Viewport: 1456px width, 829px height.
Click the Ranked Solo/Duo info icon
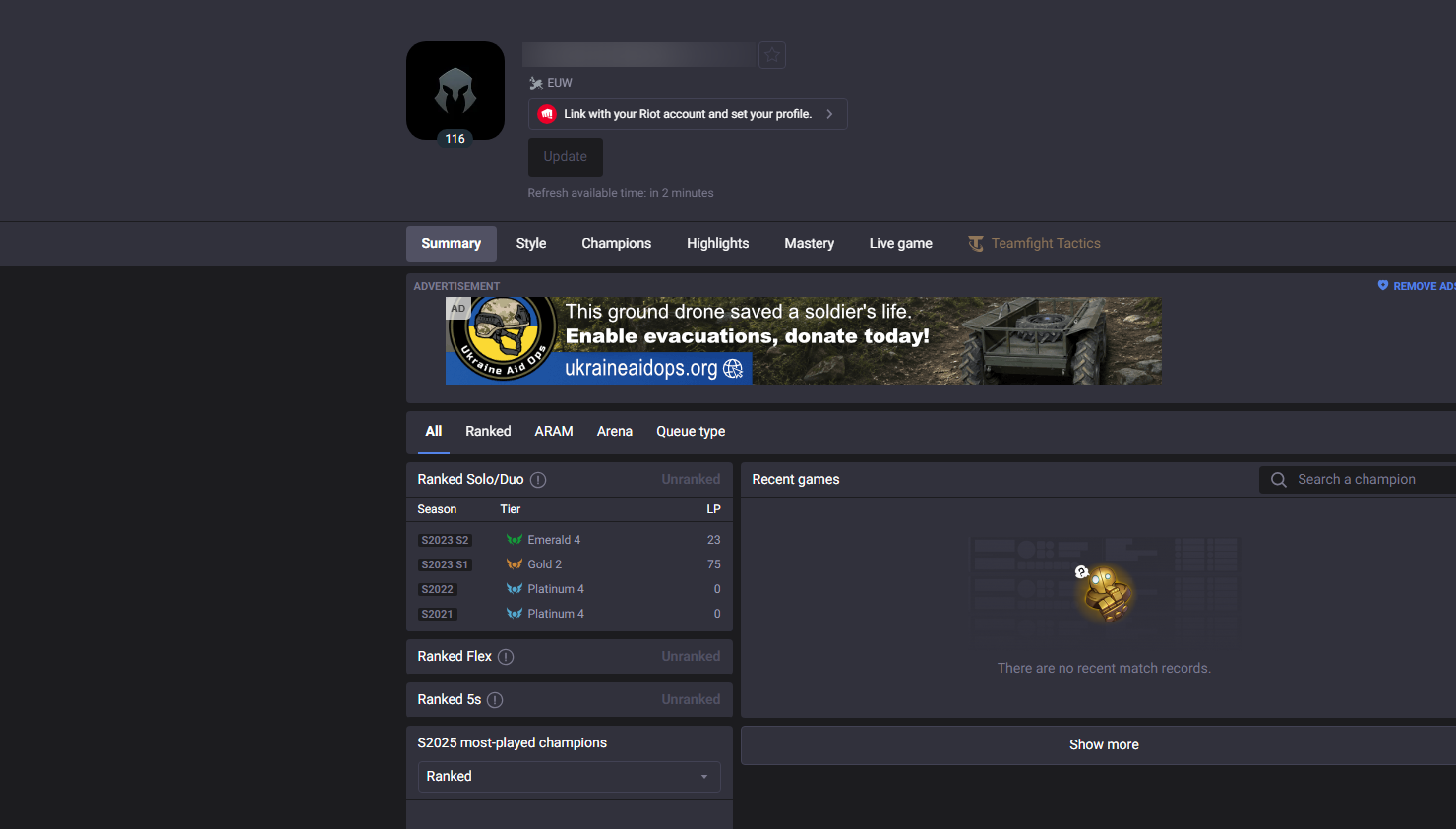pos(538,480)
